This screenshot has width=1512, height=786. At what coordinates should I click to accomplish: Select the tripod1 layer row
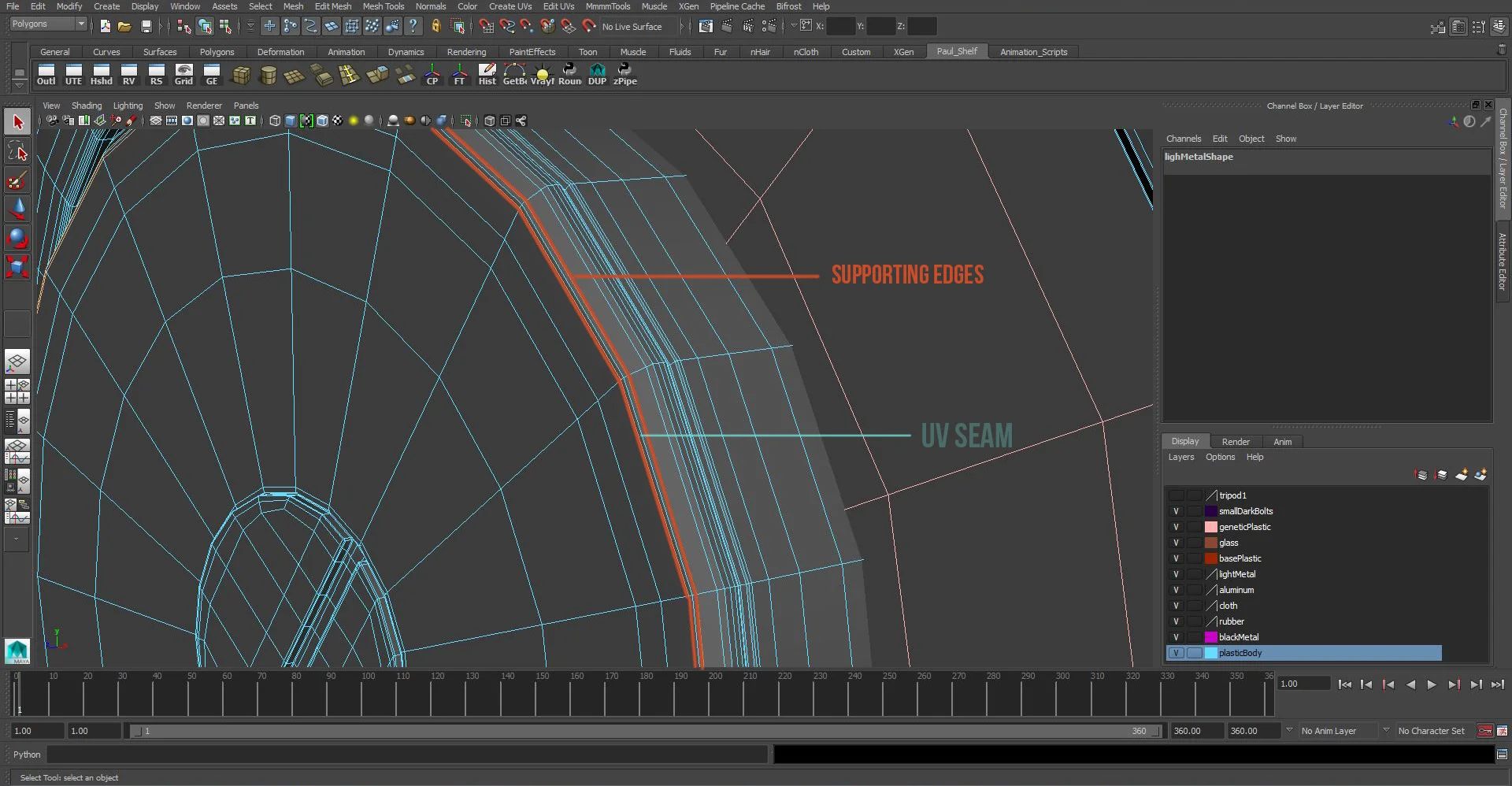tap(1303, 495)
